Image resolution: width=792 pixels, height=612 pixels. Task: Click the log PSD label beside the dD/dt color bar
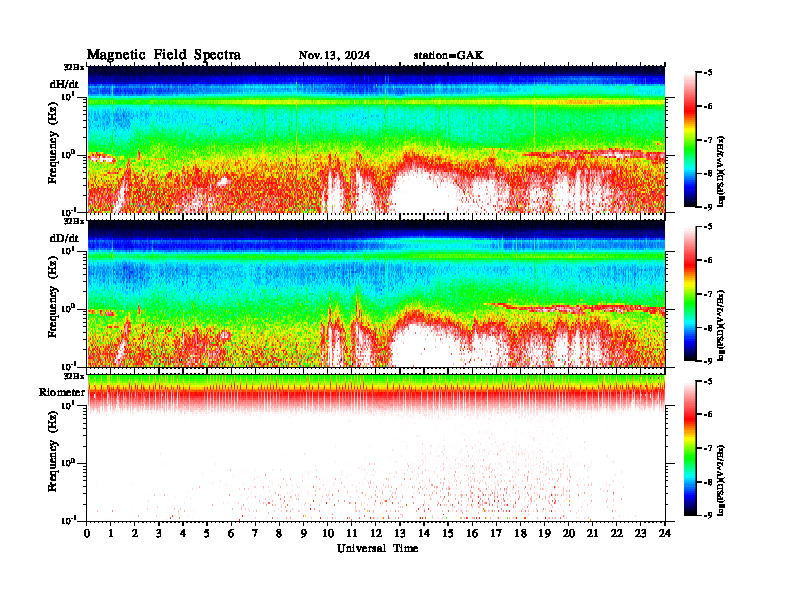[721, 325]
